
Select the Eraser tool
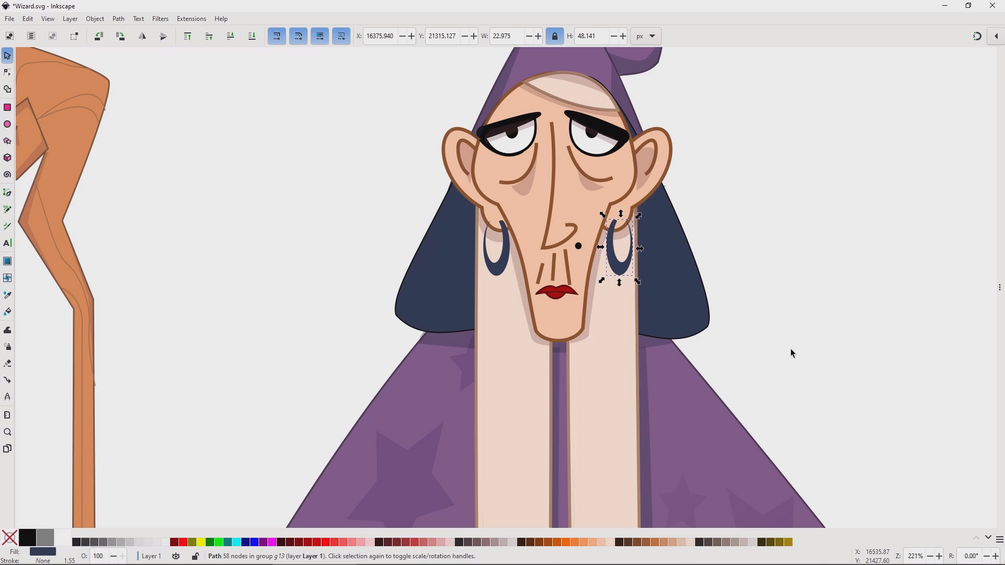7,363
